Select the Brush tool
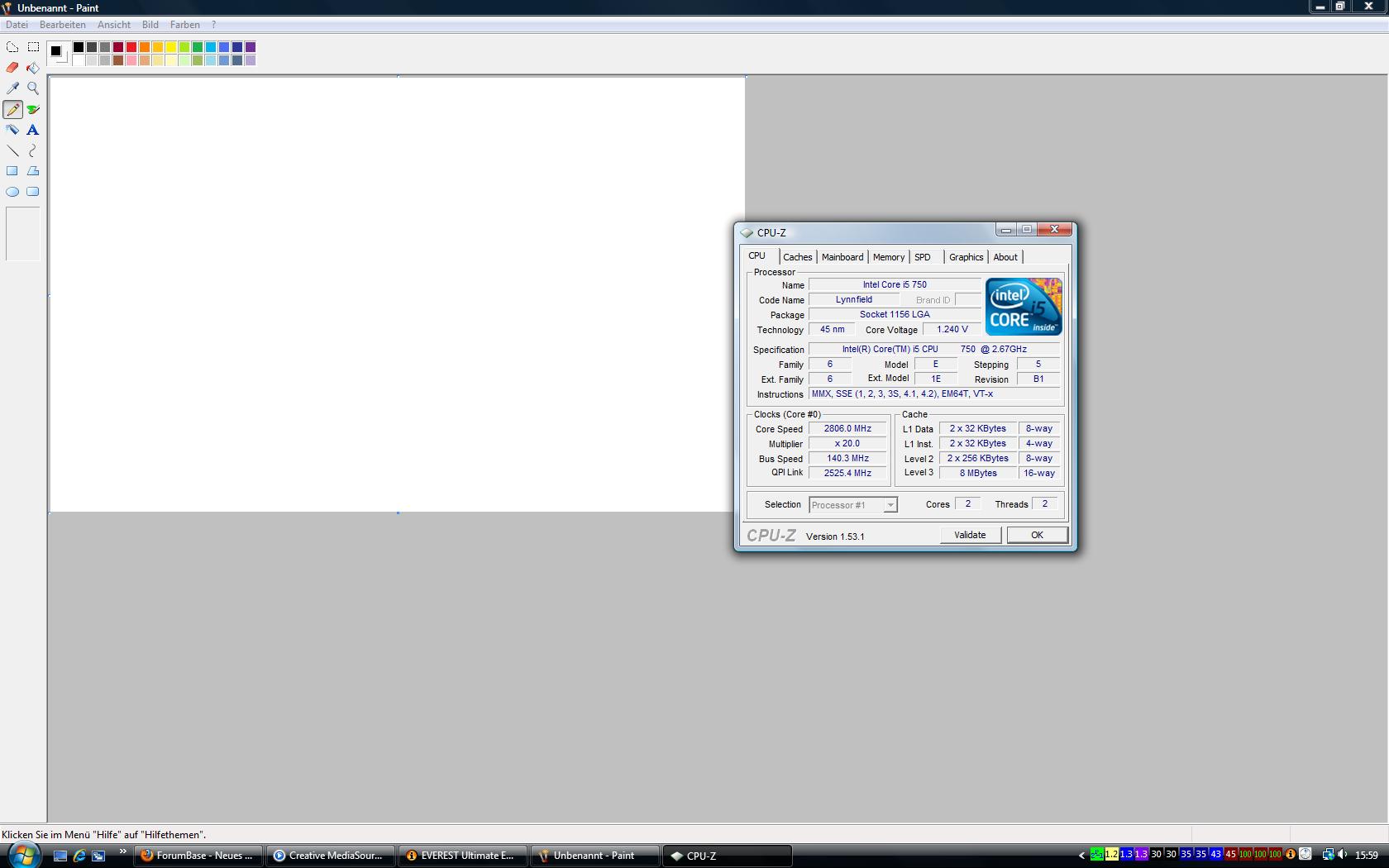 (x=33, y=109)
